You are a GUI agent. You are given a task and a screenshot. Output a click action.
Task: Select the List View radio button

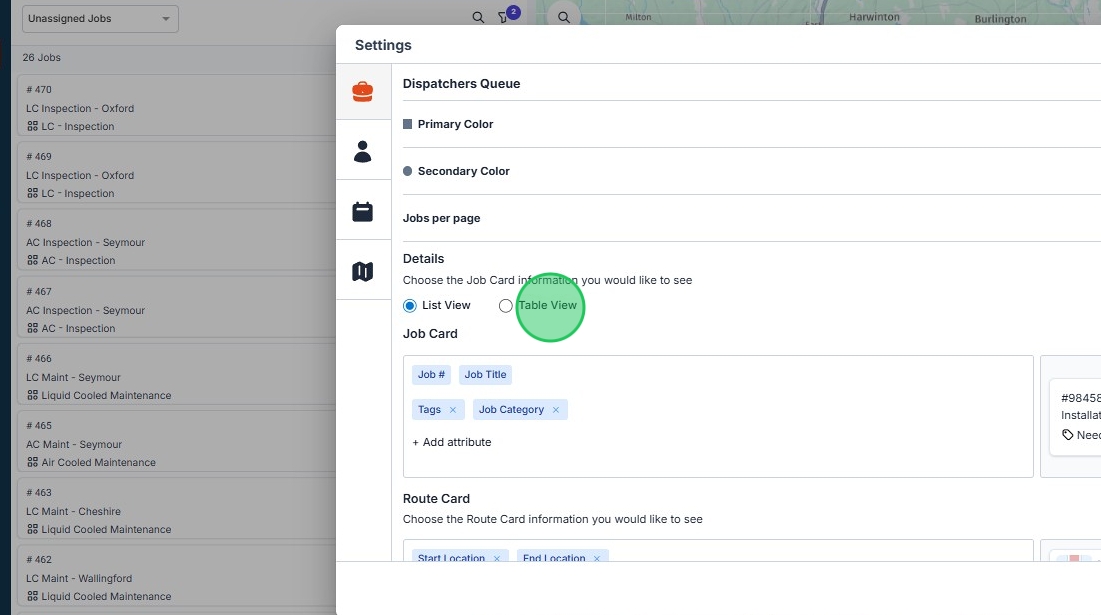[x=410, y=306]
